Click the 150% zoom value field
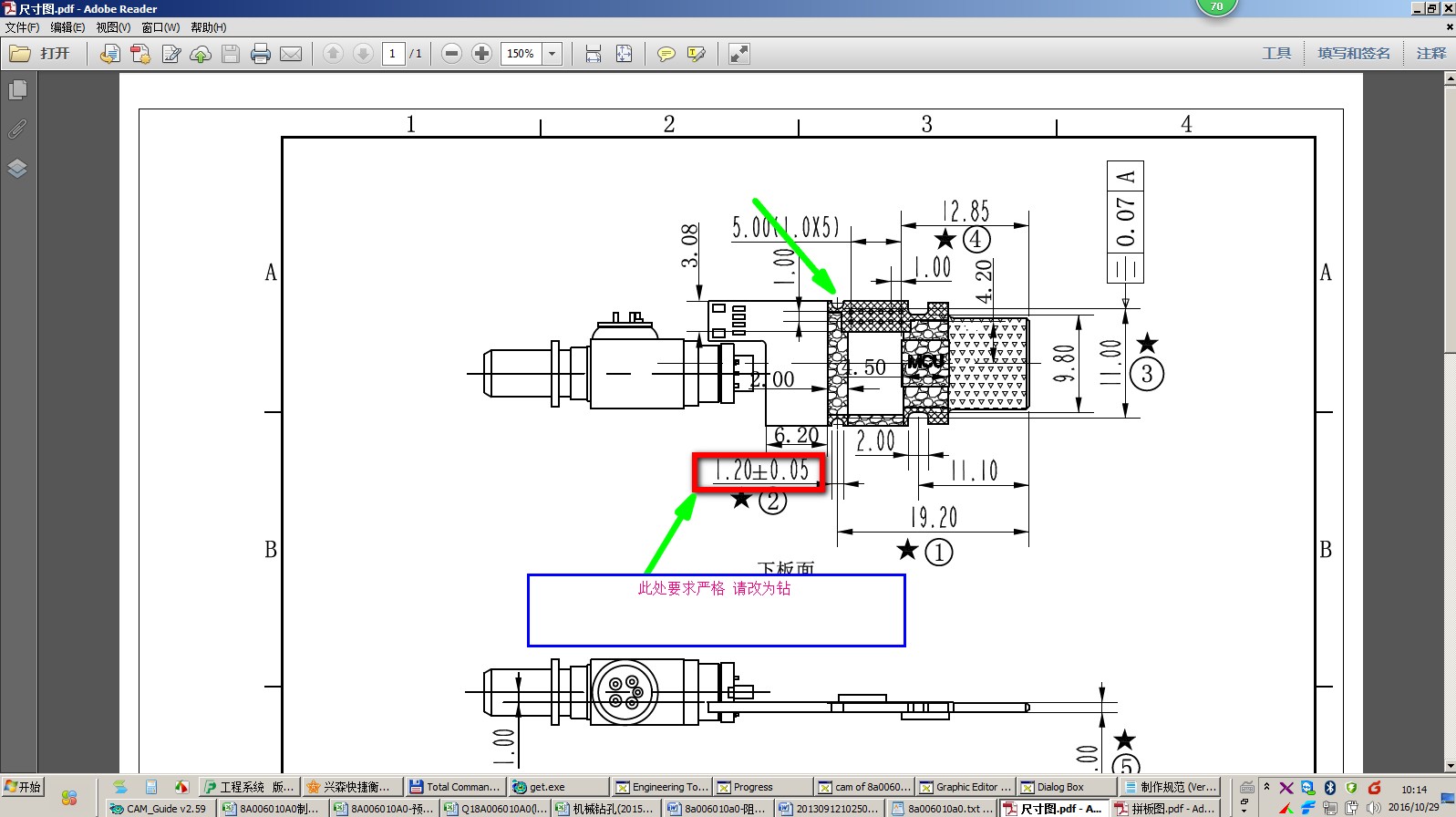The image size is (1456, 817). coord(521,54)
